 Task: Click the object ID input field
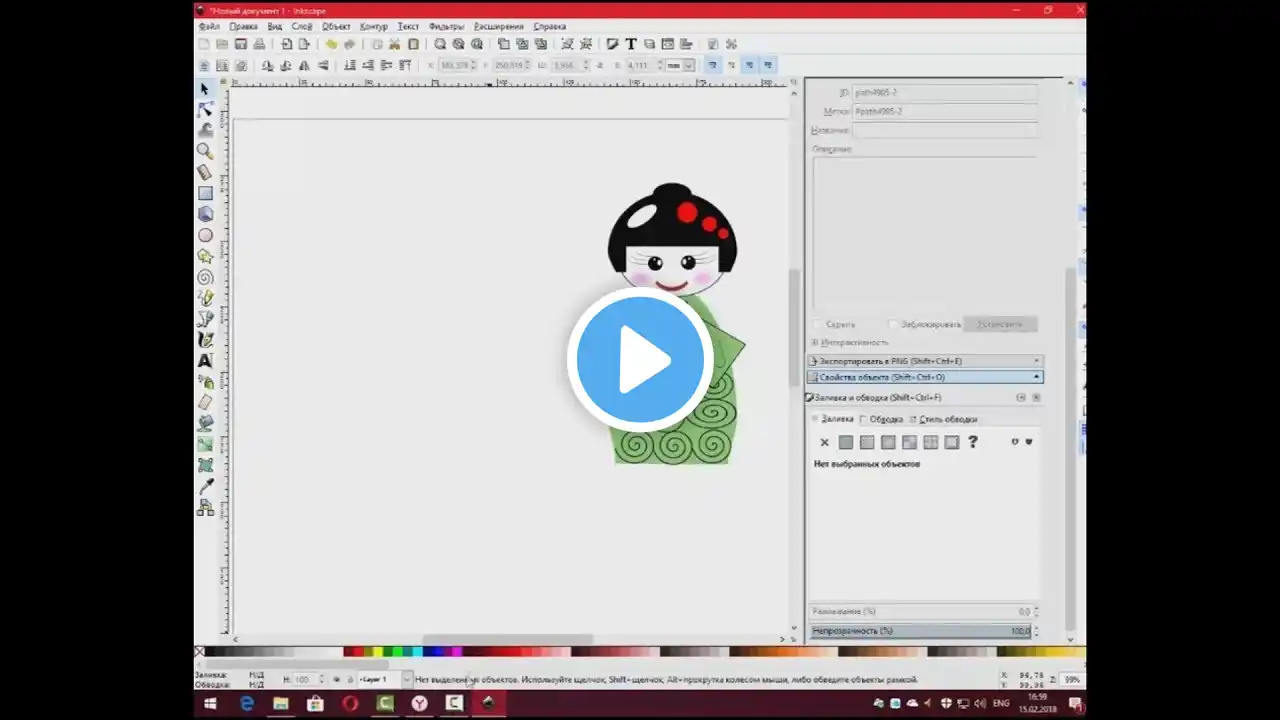click(x=944, y=92)
